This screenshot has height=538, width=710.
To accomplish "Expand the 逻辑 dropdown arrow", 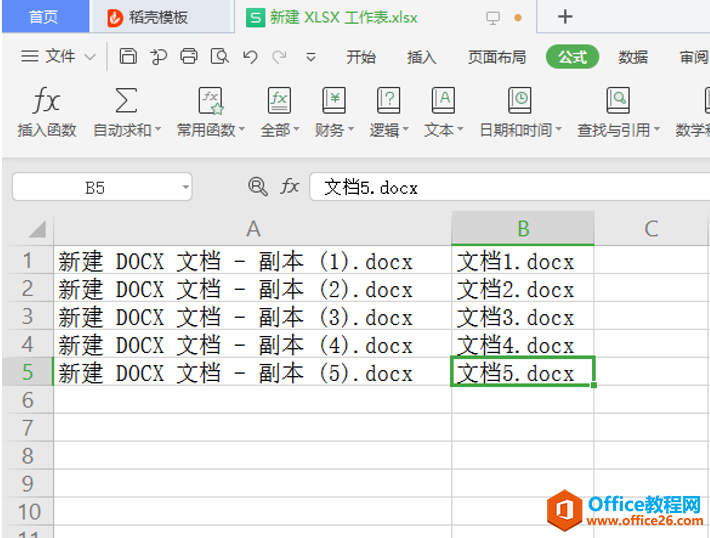I will coord(405,130).
